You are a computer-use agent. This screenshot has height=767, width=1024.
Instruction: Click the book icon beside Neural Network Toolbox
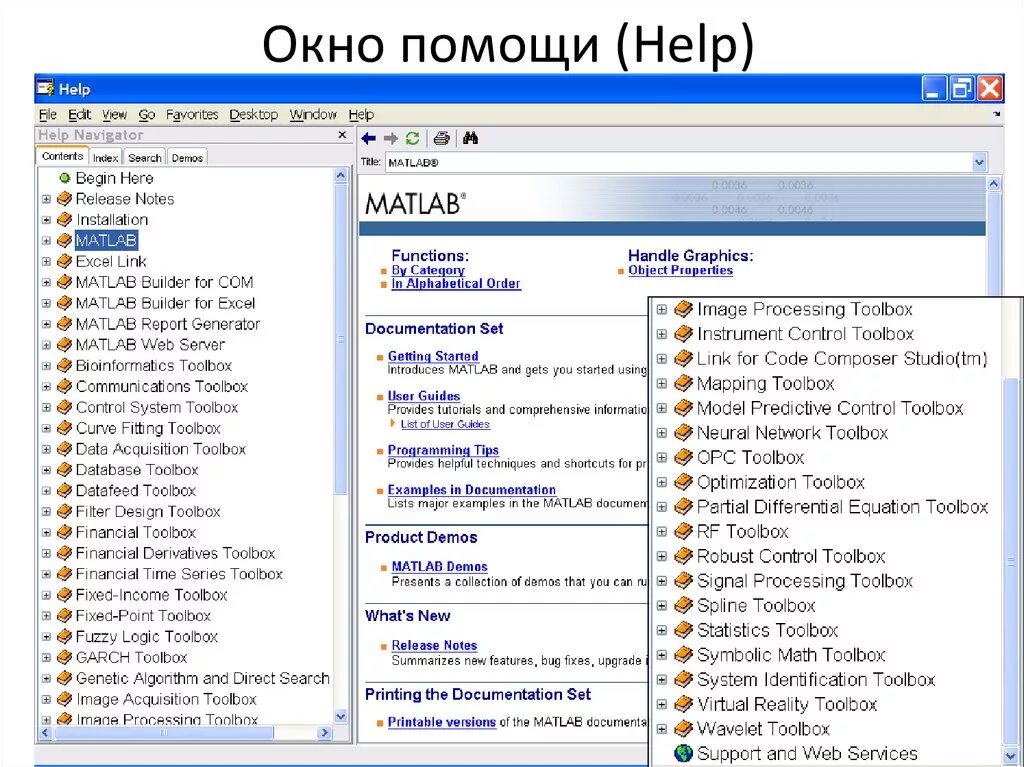click(683, 432)
